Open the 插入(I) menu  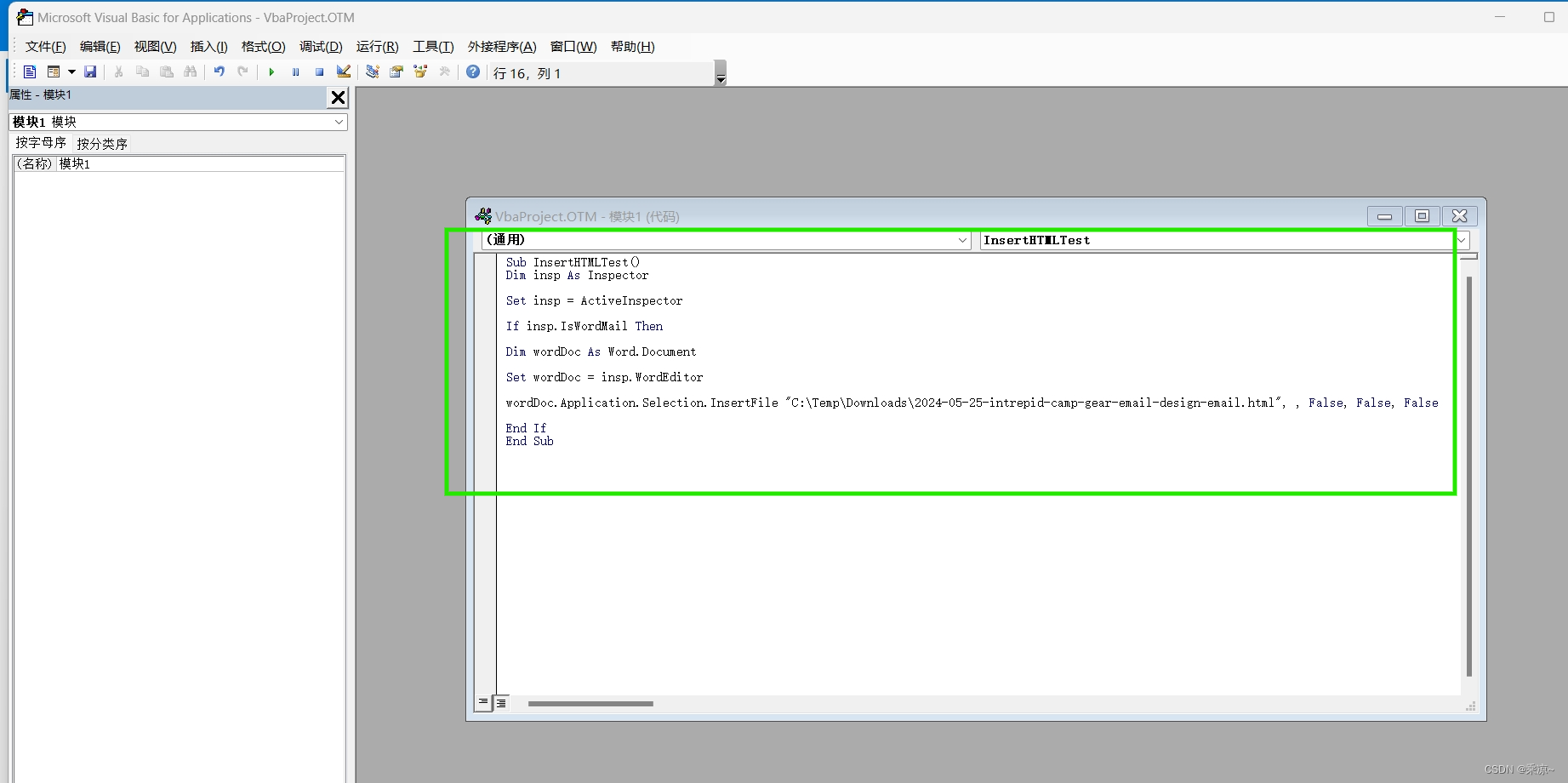pos(208,47)
